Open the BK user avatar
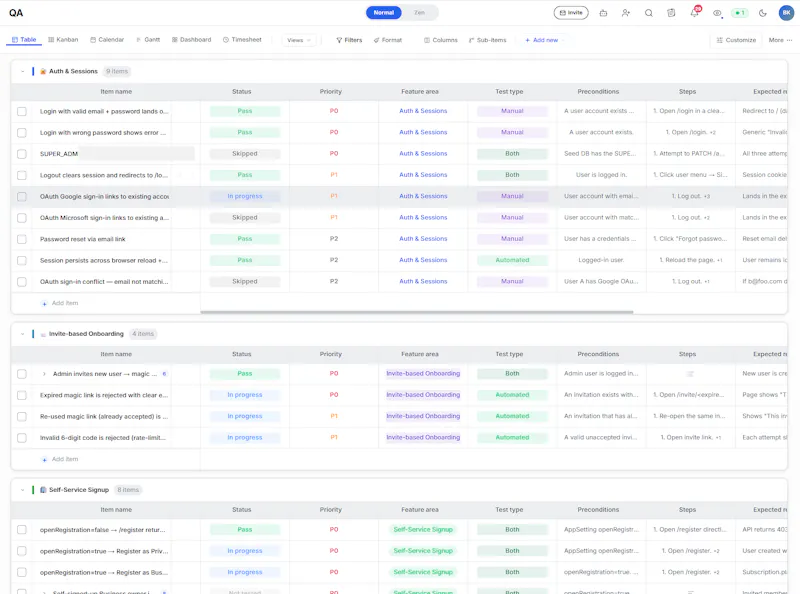 (786, 13)
